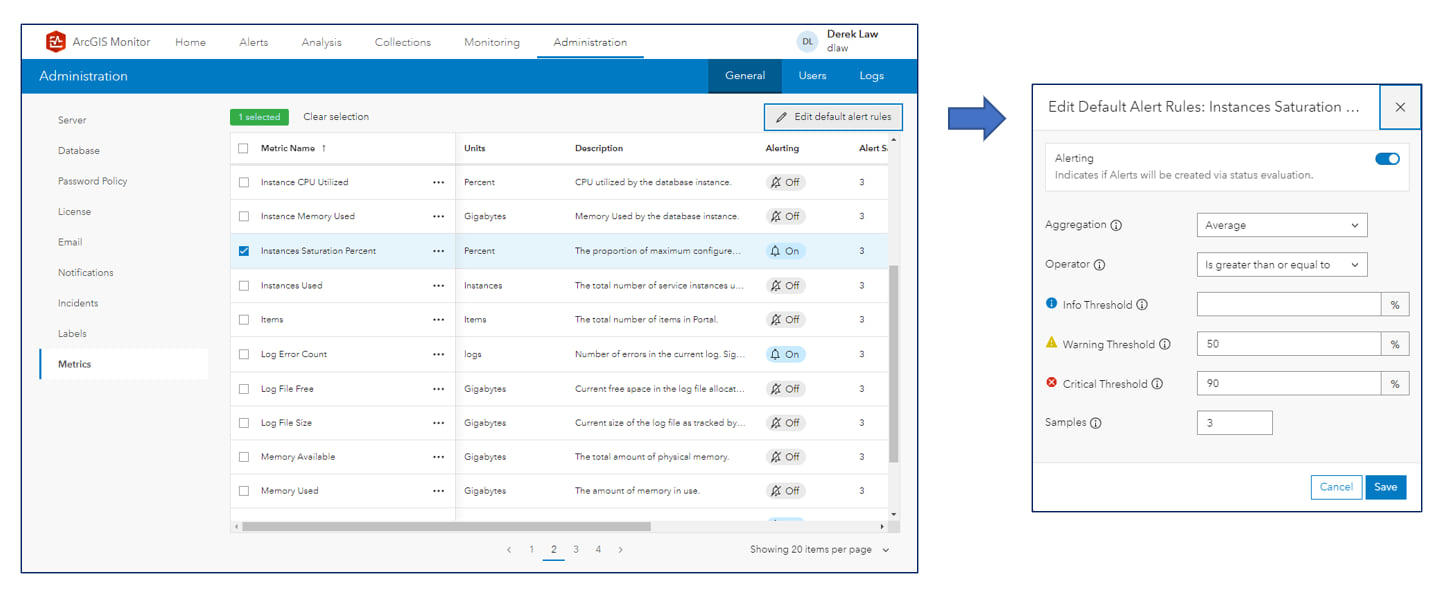
Task: Disable the Alerting toggle switch
Action: coord(1387,159)
